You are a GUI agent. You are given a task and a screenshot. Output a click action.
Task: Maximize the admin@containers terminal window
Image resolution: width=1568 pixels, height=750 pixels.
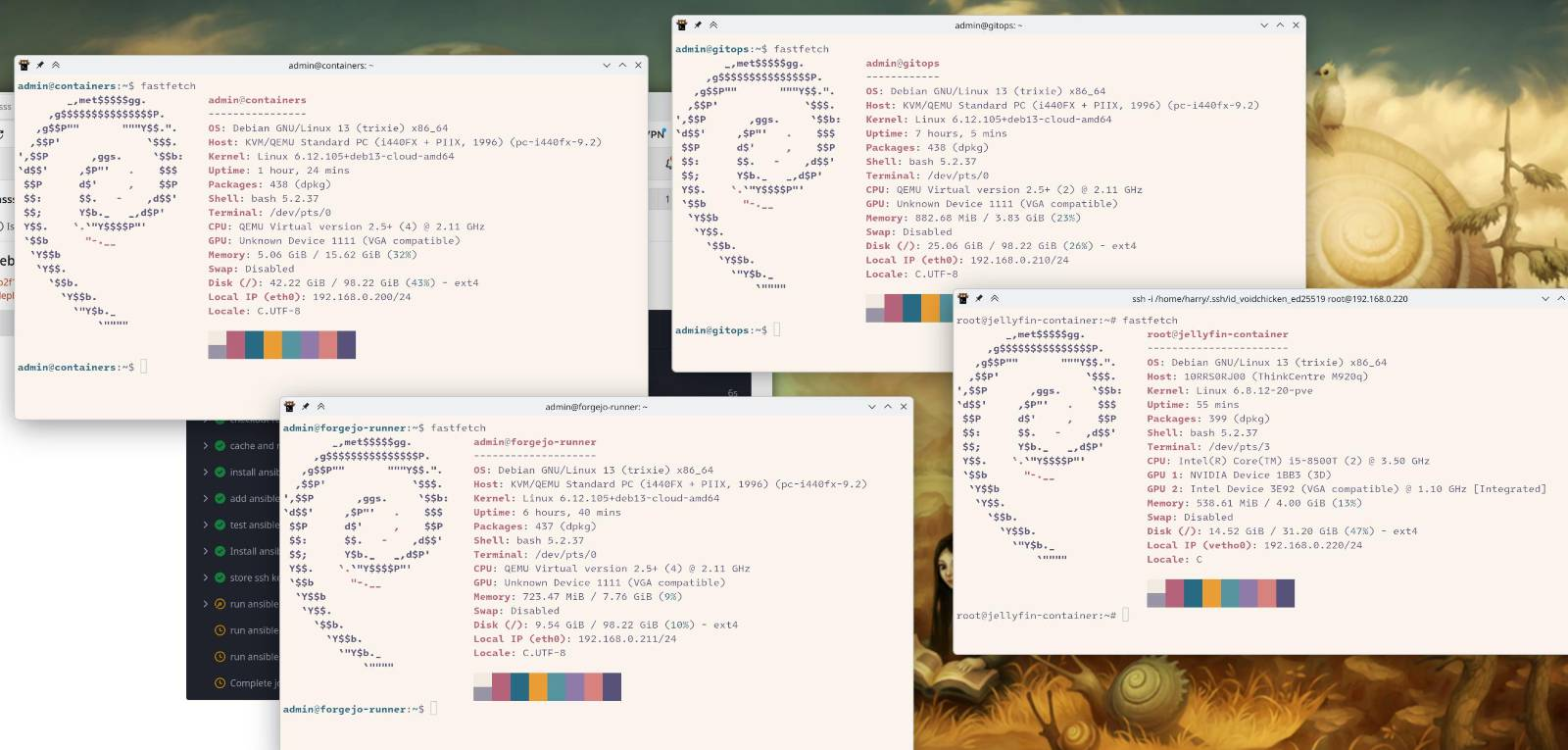coord(622,65)
